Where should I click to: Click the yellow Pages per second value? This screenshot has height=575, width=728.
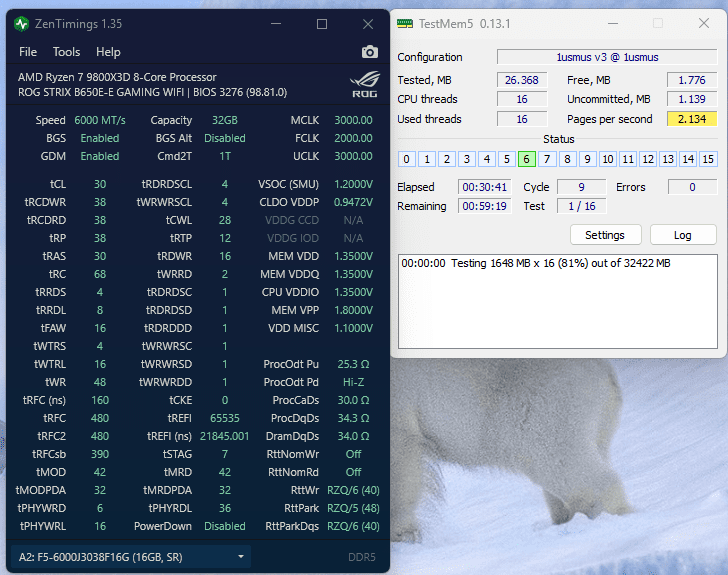[692, 119]
